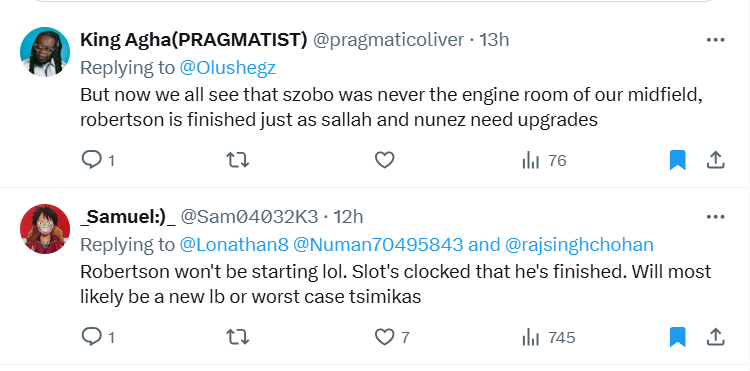
Task: Open @Olushegz profile link
Action: click(x=228, y=68)
